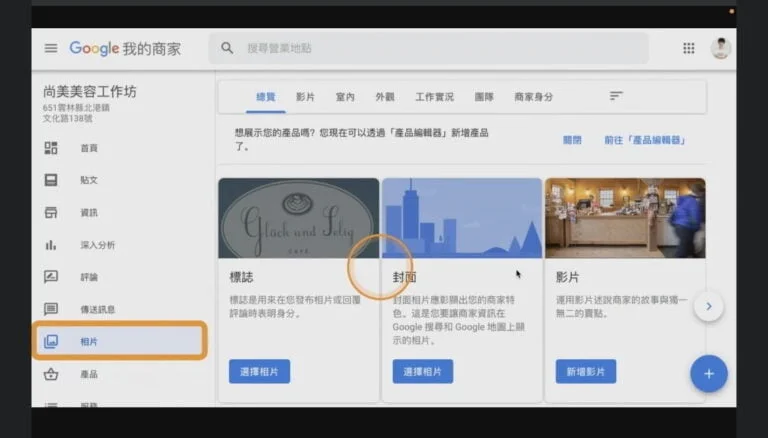Open the Google apps grid
Viewport: 768px width, 438px height.
(689, 48)
